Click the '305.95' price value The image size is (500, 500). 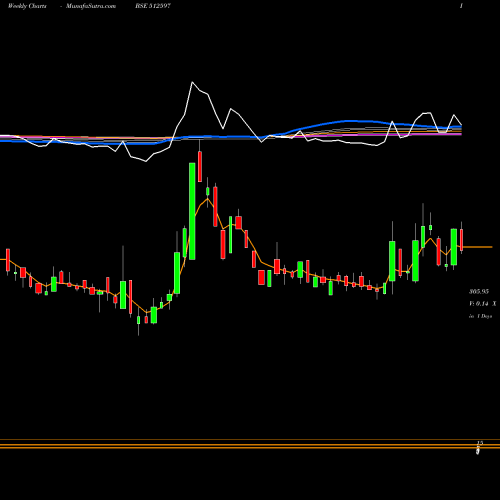(479, 291)
